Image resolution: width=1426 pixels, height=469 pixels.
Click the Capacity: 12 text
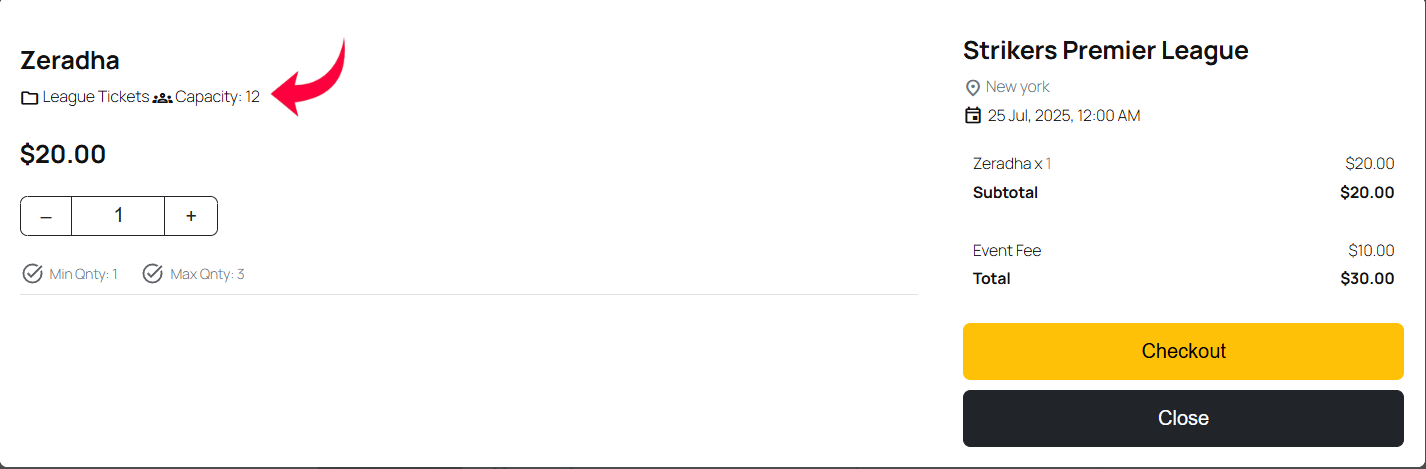[x=217, y=97]
